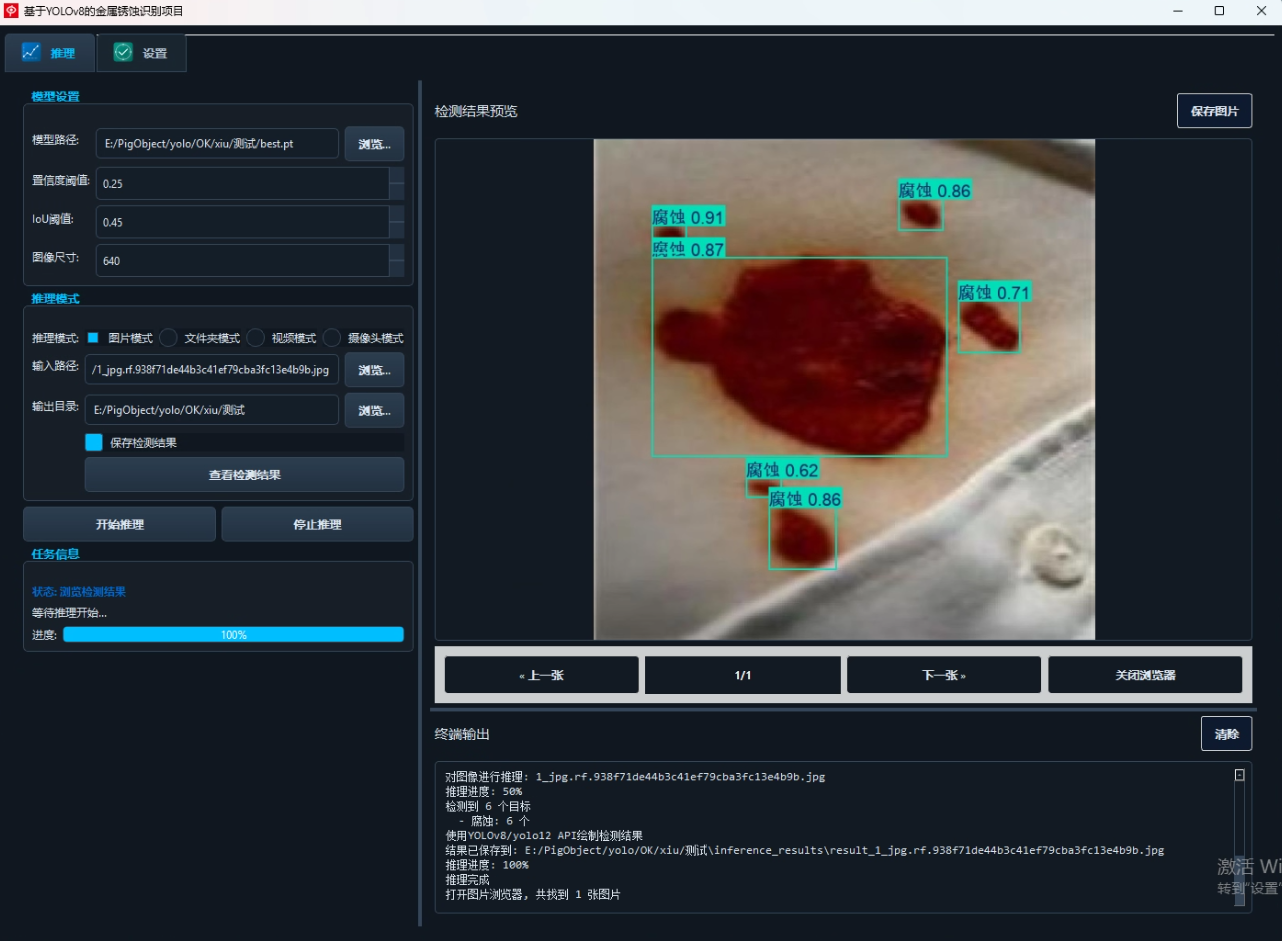
Task: Click the 图像尺寸 spinner arrows
Action: point(397,261)
